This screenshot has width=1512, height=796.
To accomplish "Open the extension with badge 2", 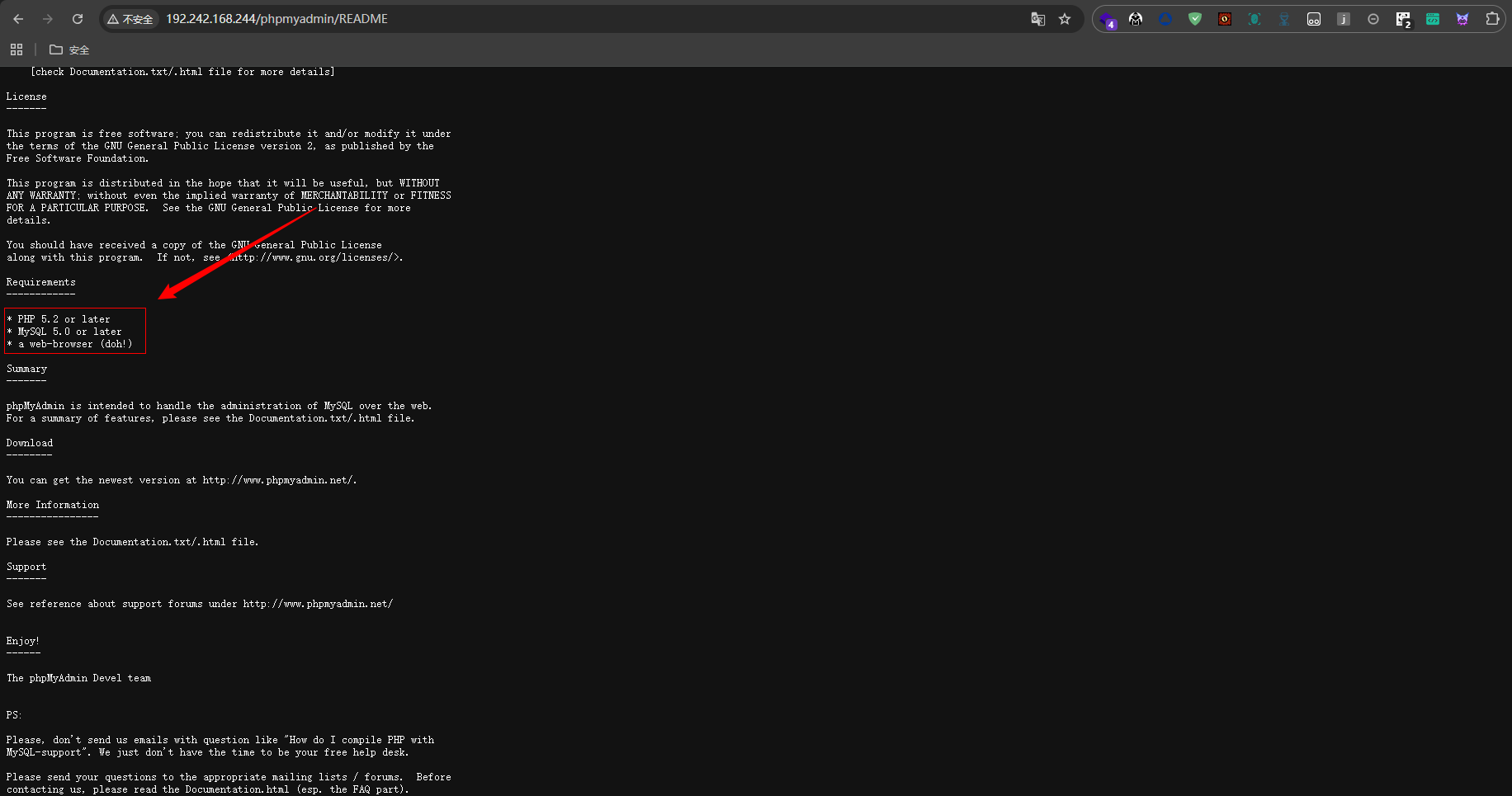I will point(1403,20).
